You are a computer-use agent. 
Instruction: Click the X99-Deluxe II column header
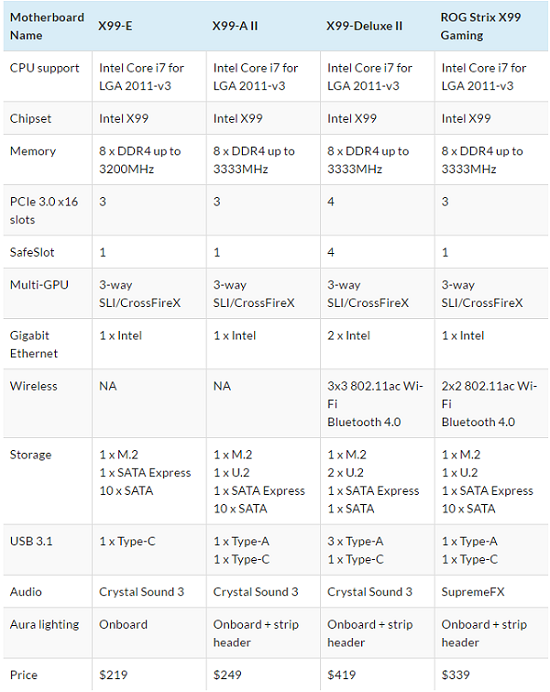pos(364,26)
